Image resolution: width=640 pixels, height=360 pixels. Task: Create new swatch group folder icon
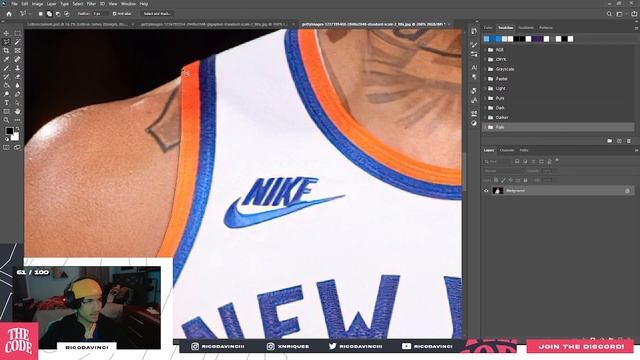point(609,141)
